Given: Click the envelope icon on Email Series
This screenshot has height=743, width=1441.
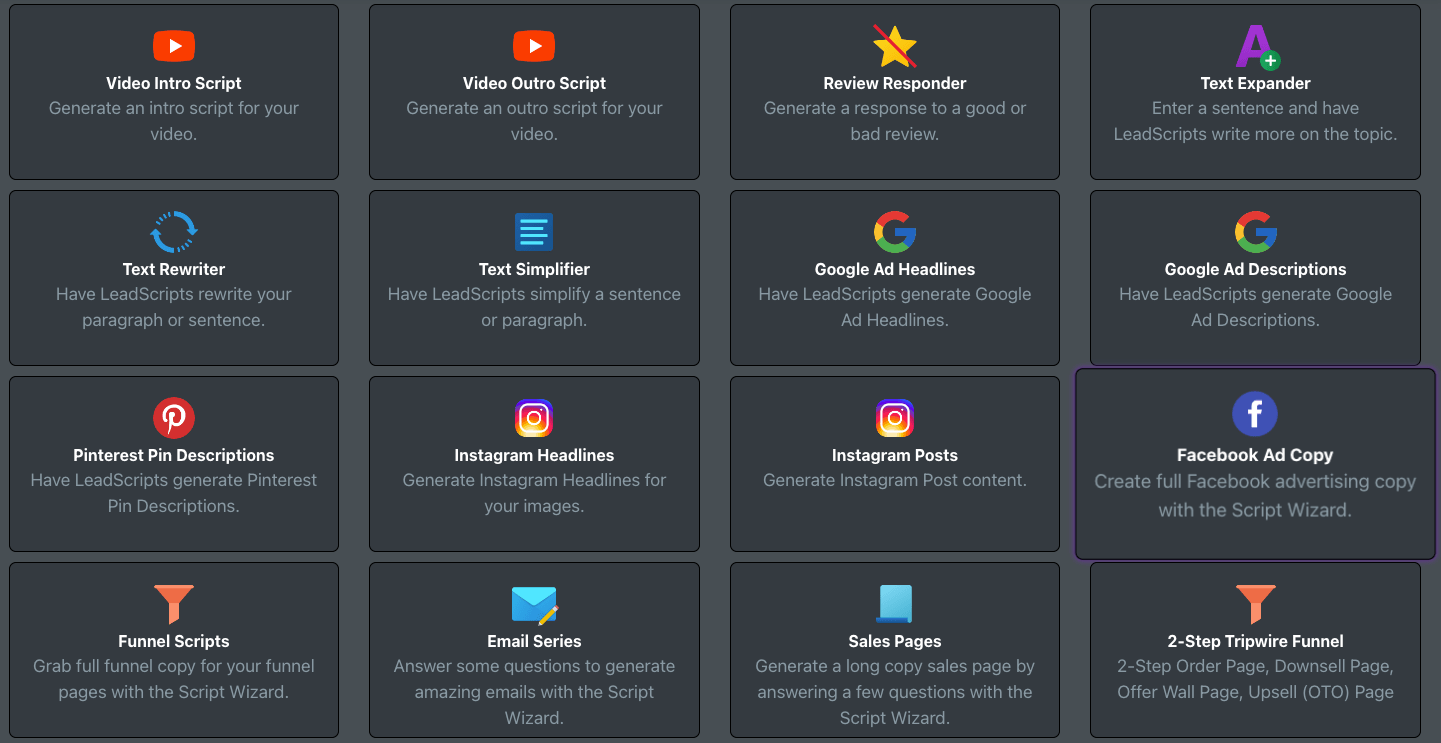Looking at the screenshot, I should point(533,603).
